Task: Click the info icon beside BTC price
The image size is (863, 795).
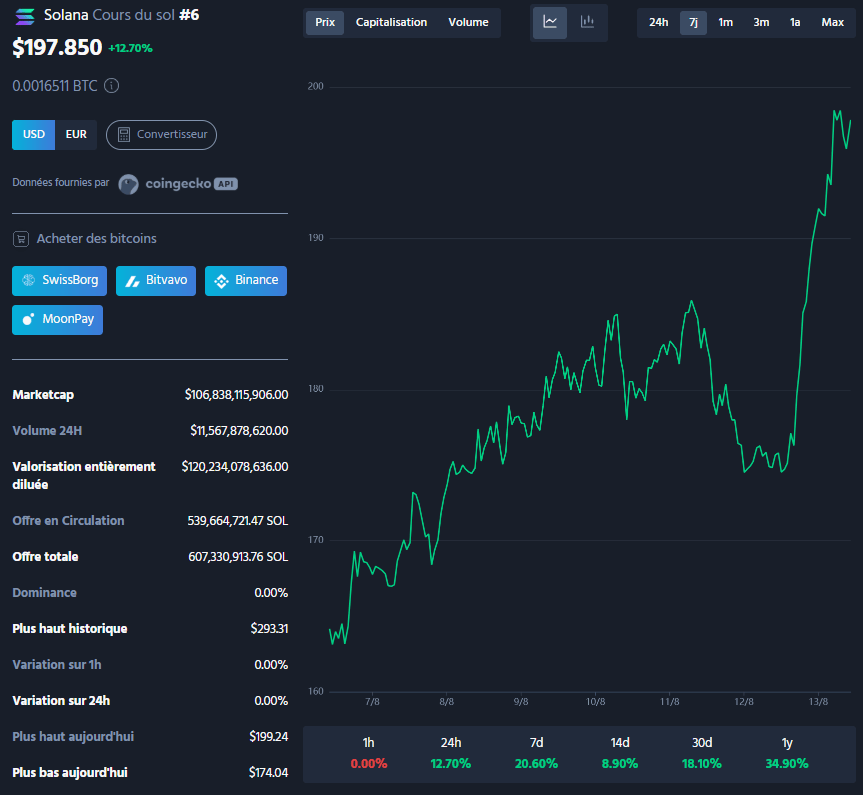Action: [x=112, y=86]
